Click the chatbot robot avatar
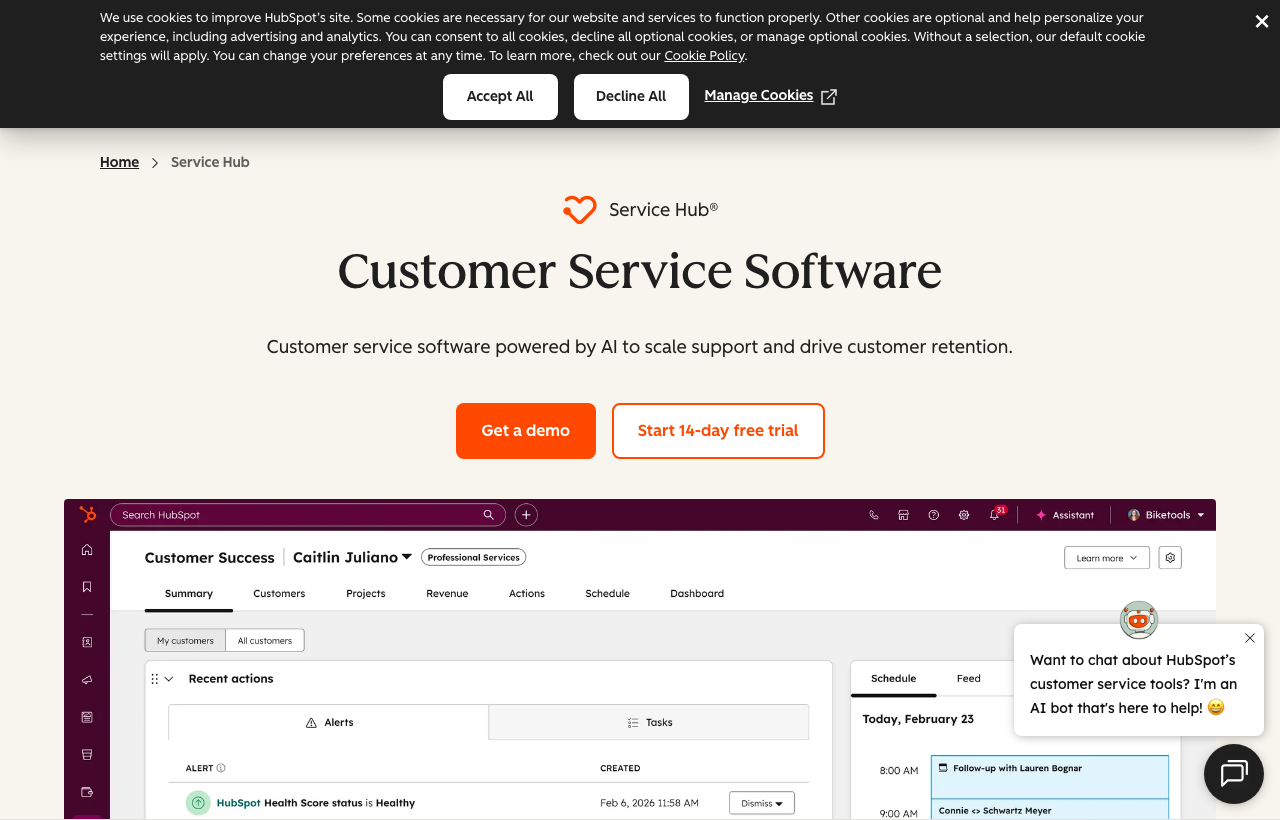This screenshot has height=820, width=1280. click(1139, 620)
